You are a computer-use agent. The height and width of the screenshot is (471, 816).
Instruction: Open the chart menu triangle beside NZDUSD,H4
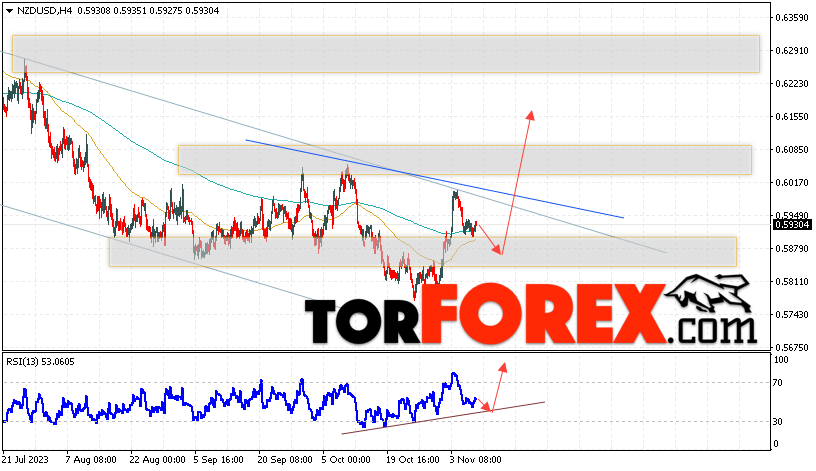[9, 11]
